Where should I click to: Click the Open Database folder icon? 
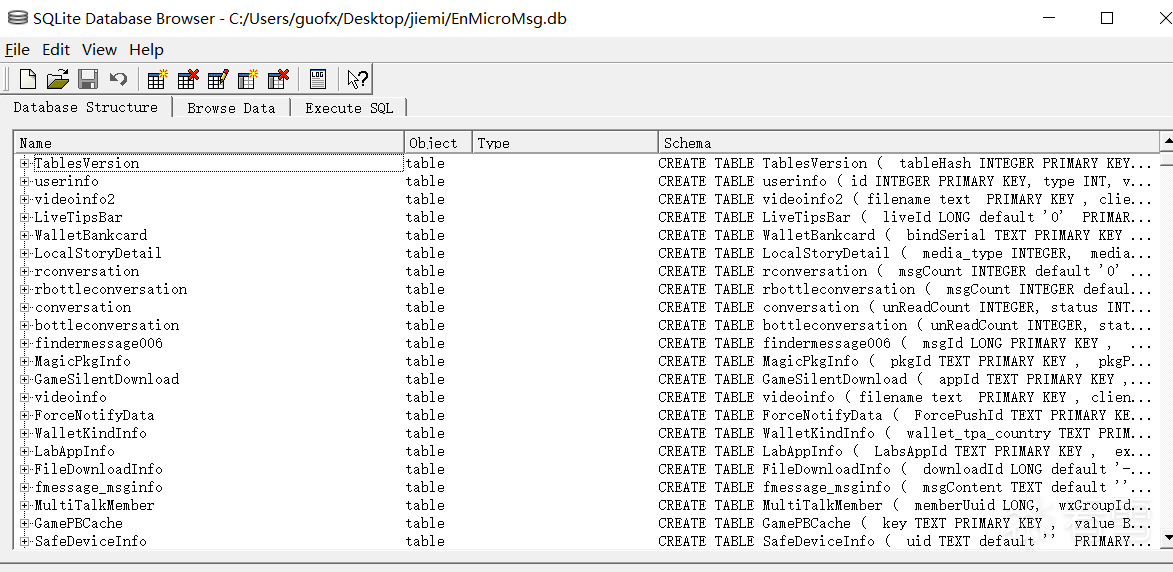(x=58, y=79)
